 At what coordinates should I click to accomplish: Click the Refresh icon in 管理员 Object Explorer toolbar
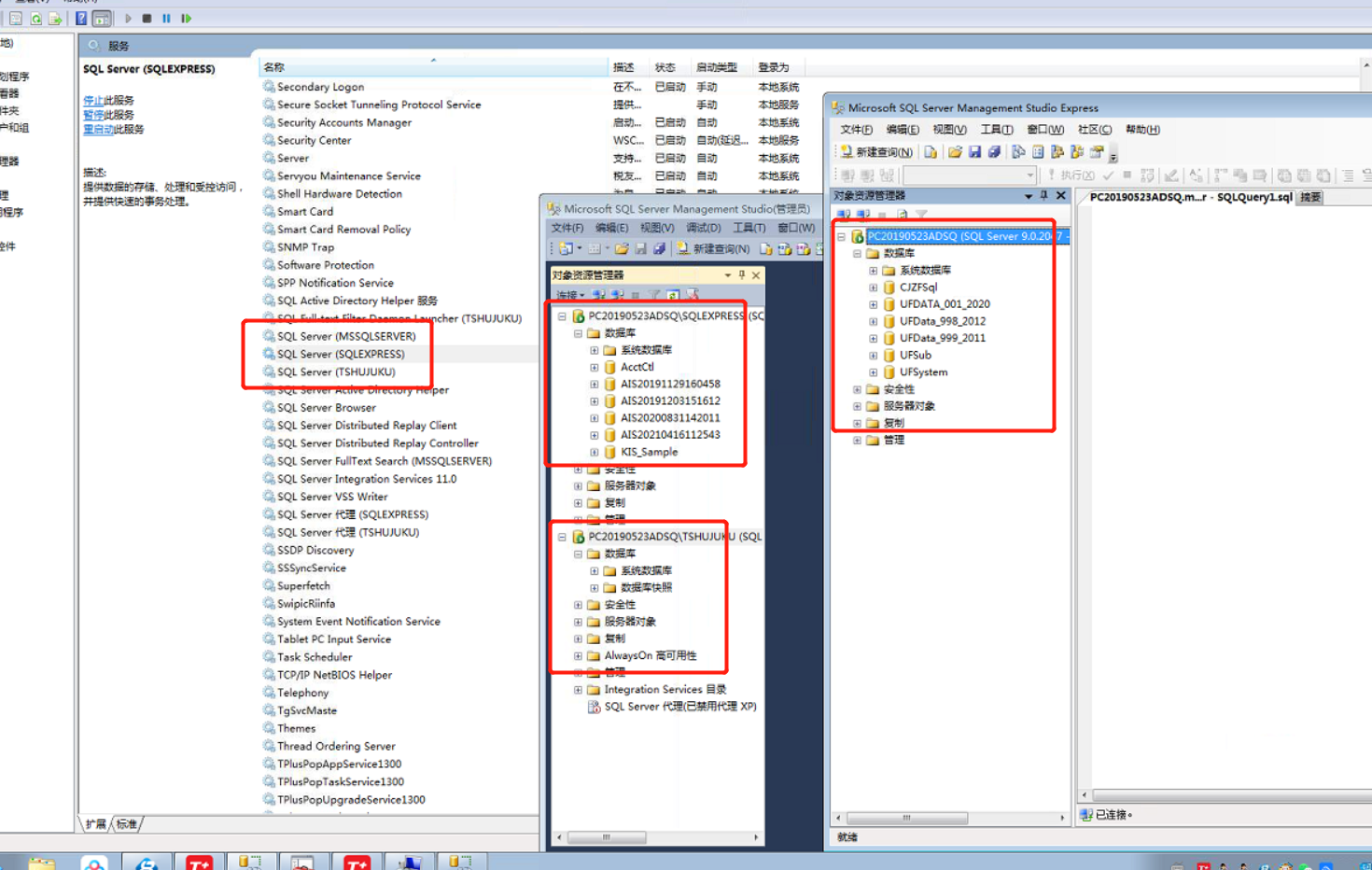point(673,295)
